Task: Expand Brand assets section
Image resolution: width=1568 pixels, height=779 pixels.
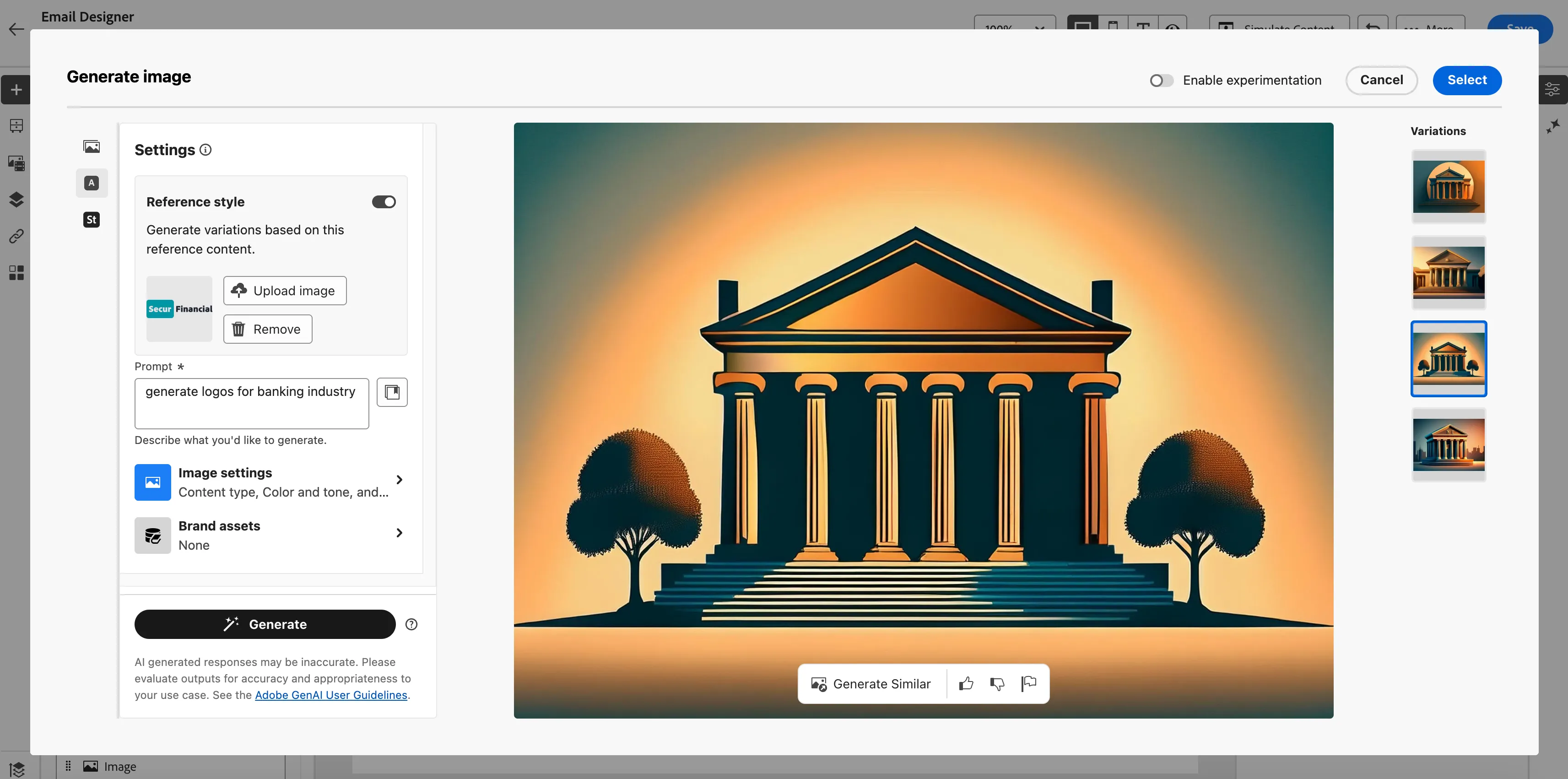Action: point(271,535)
